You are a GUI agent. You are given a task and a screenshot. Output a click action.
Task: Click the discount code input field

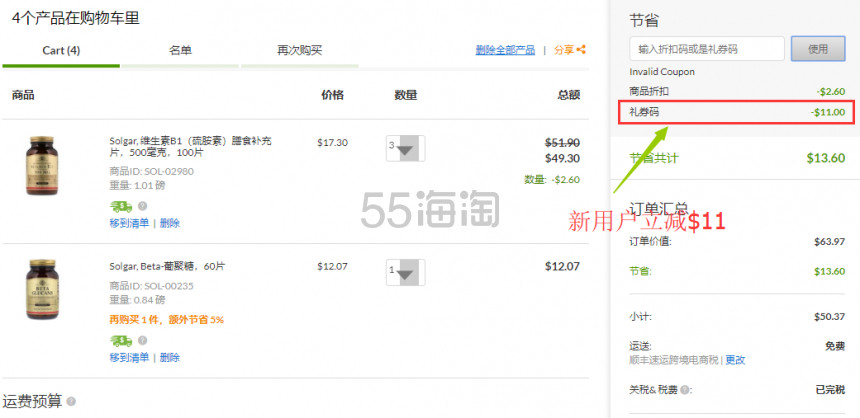click(707, 49)
